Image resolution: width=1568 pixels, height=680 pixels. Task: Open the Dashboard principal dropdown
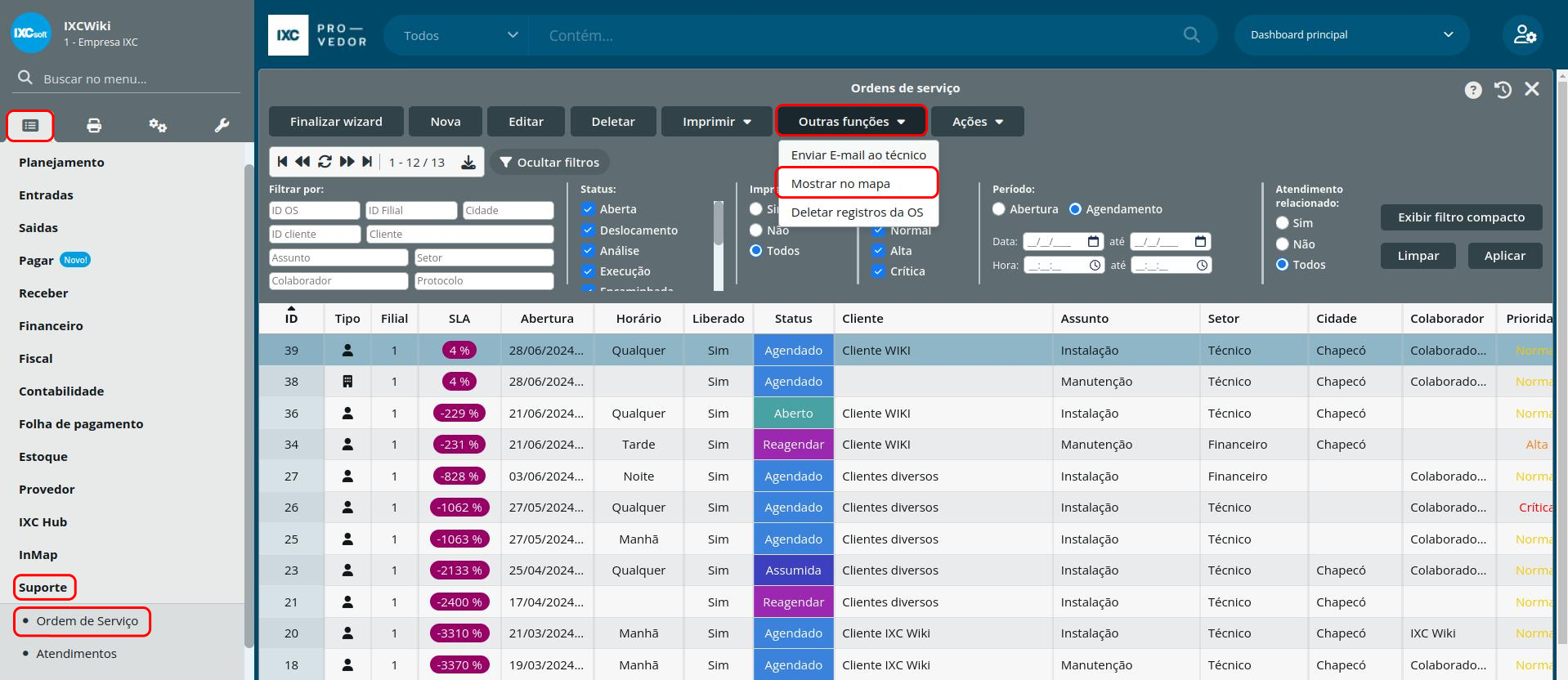(x=1351, y=35)
